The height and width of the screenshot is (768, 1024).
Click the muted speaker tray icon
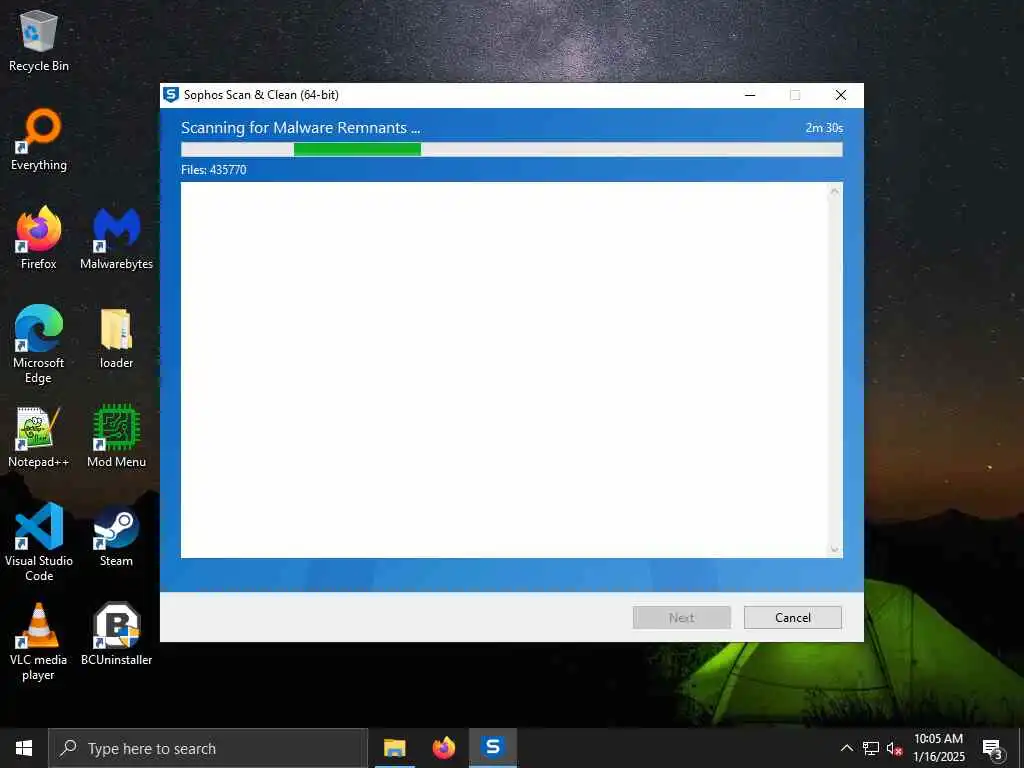point(894,748)
